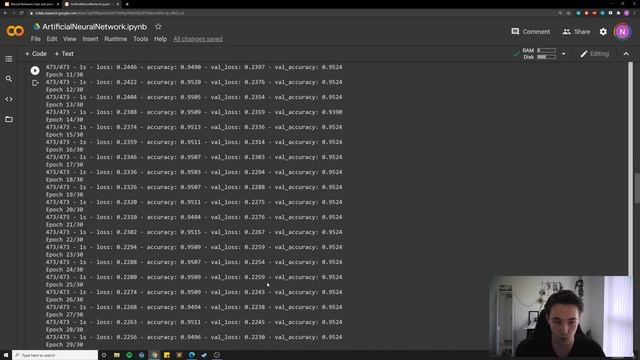Click the RAM usage indicator bar
The width and height of the screenshot is (640, 360).
(x=547, y=50)
